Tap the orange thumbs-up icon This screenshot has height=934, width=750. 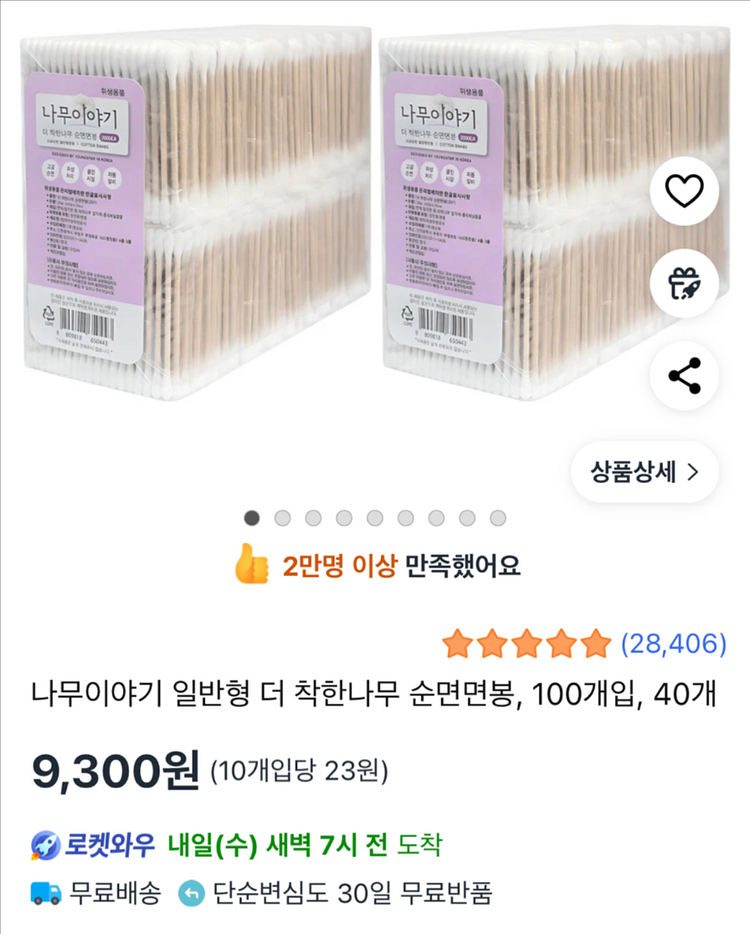click(252, 567)
